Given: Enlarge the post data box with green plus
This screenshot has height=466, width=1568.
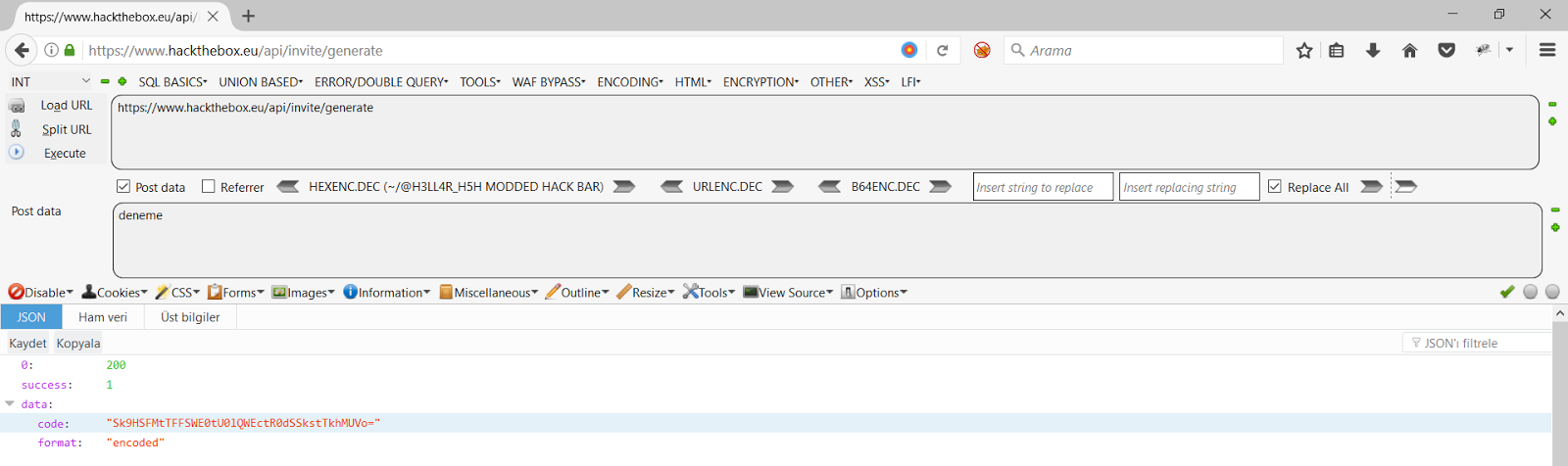Looking at the screenshot, I should (1555, 227).
